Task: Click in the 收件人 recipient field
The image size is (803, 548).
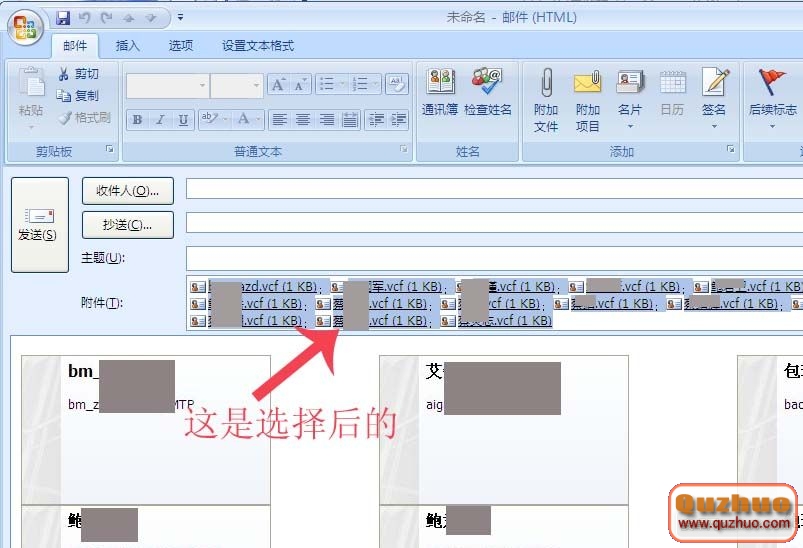Action: (494, 189)
